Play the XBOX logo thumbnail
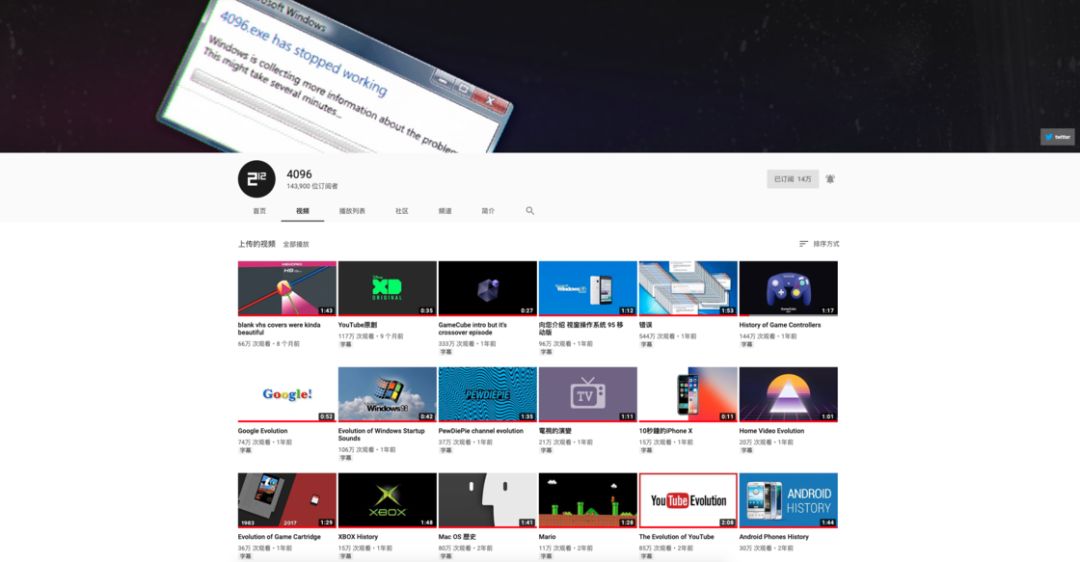 point(387,500)
